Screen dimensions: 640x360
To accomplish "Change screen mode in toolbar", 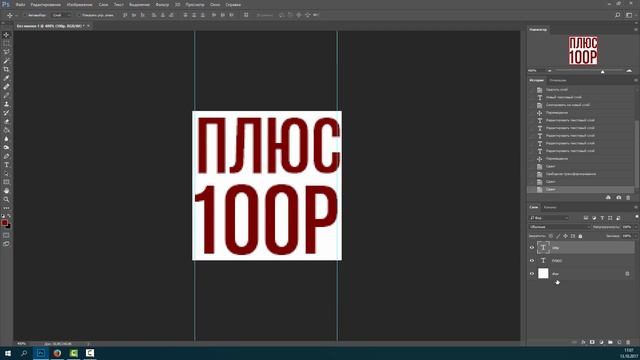I will point(6,244).
